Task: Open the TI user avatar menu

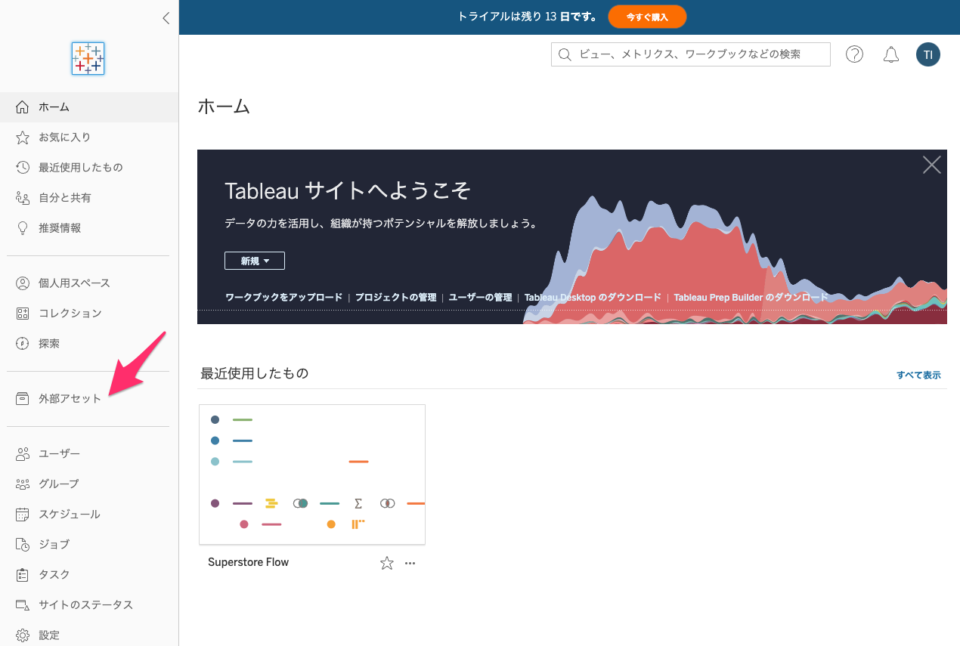Action: [x=928, y=54]
